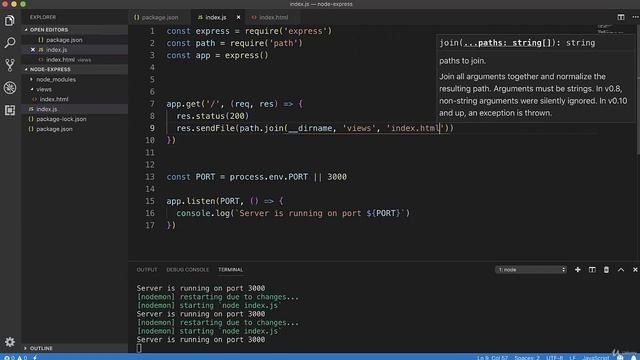The image size is (640, 360).
Task: Collapse the OPEN EDITORS section
Action: click(x=76, y=30)
